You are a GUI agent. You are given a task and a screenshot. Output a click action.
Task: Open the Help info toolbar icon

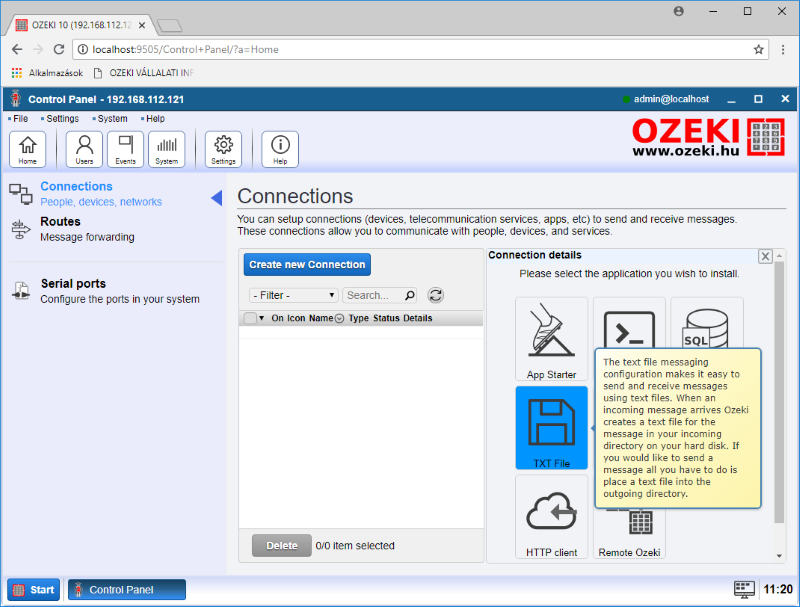point(280,149)
